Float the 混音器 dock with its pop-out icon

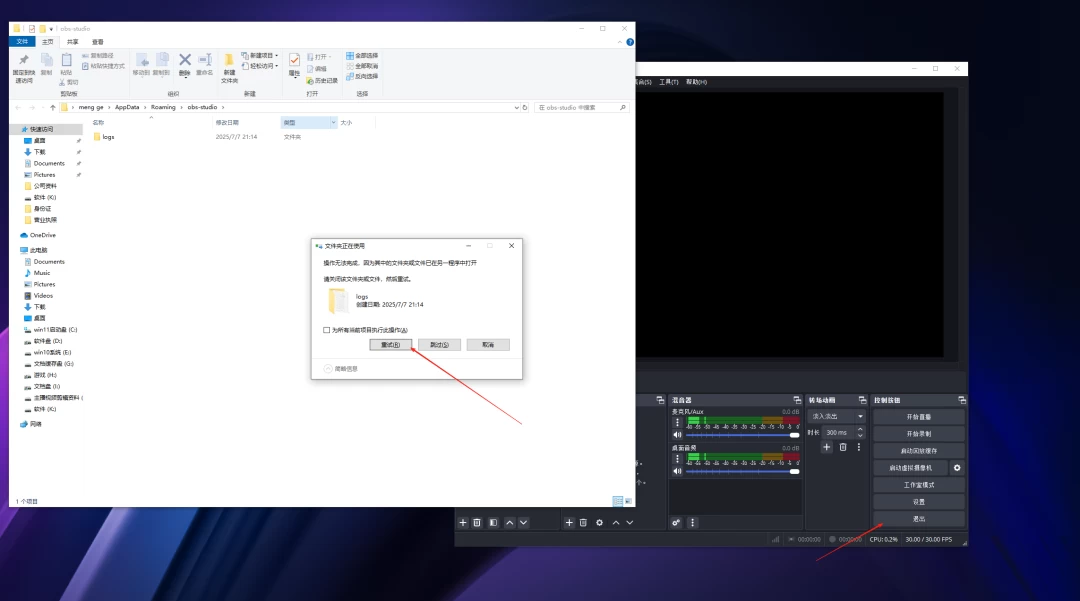(797, 400)
